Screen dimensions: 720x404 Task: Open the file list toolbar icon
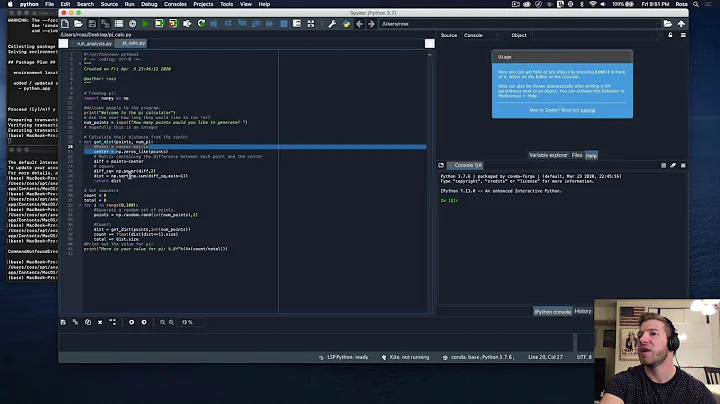pyautogui.click(x=118, y=24)
